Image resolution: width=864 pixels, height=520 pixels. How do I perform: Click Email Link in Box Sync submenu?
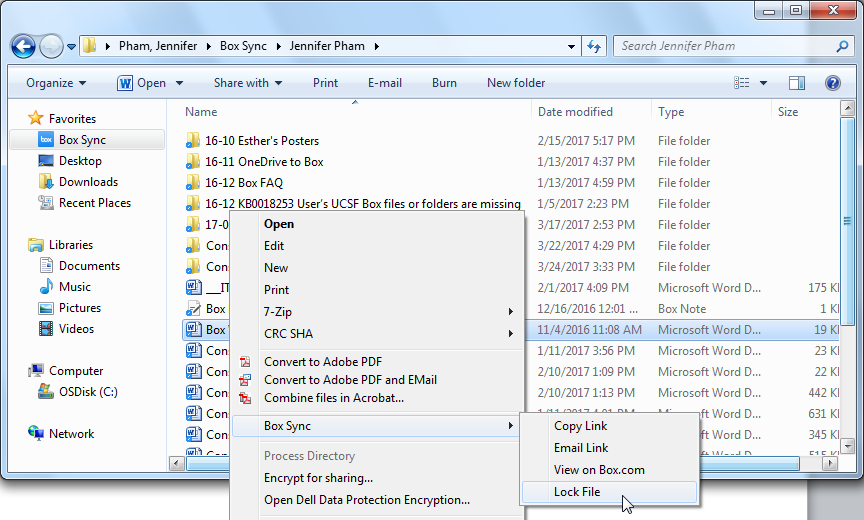[x=581, y=448]
